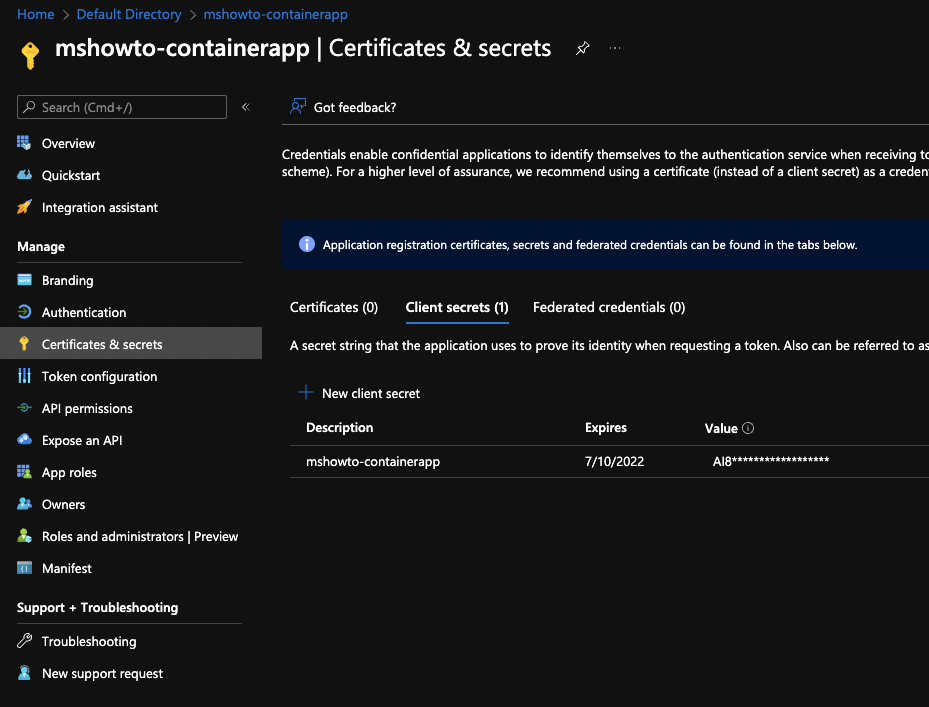
Task: Click the Roles and administrators icon
Action: pos(24,536)
